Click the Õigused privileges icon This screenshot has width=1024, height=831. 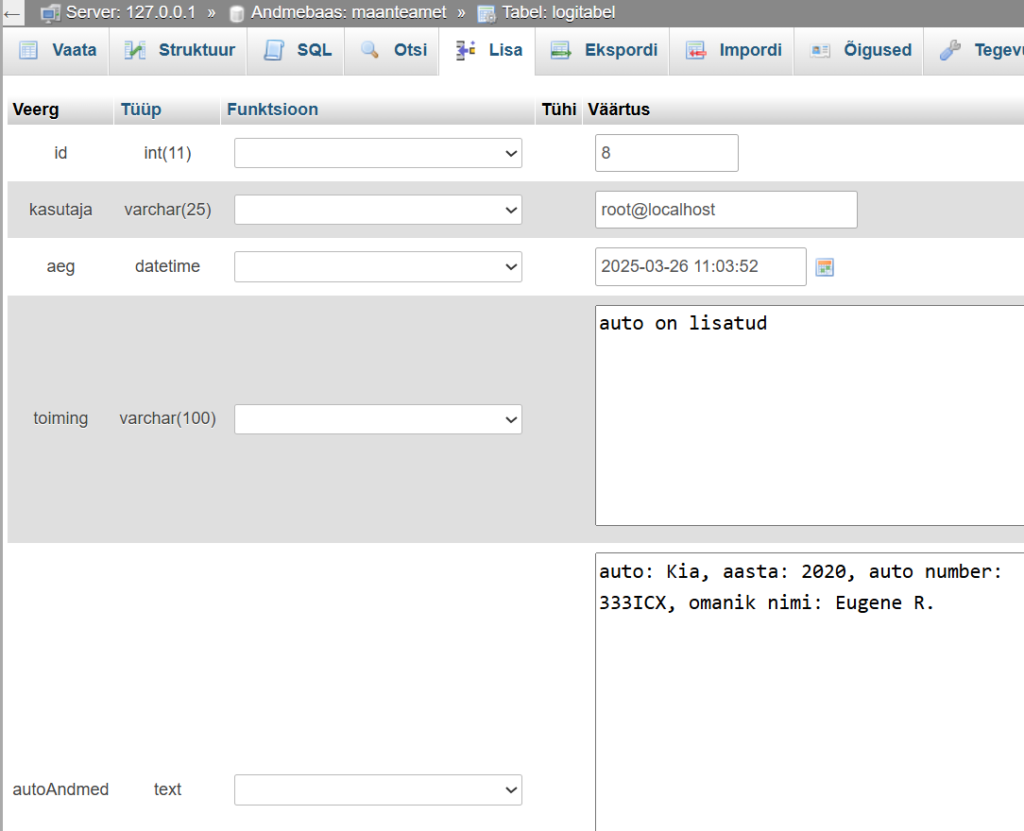click(821, 50)
